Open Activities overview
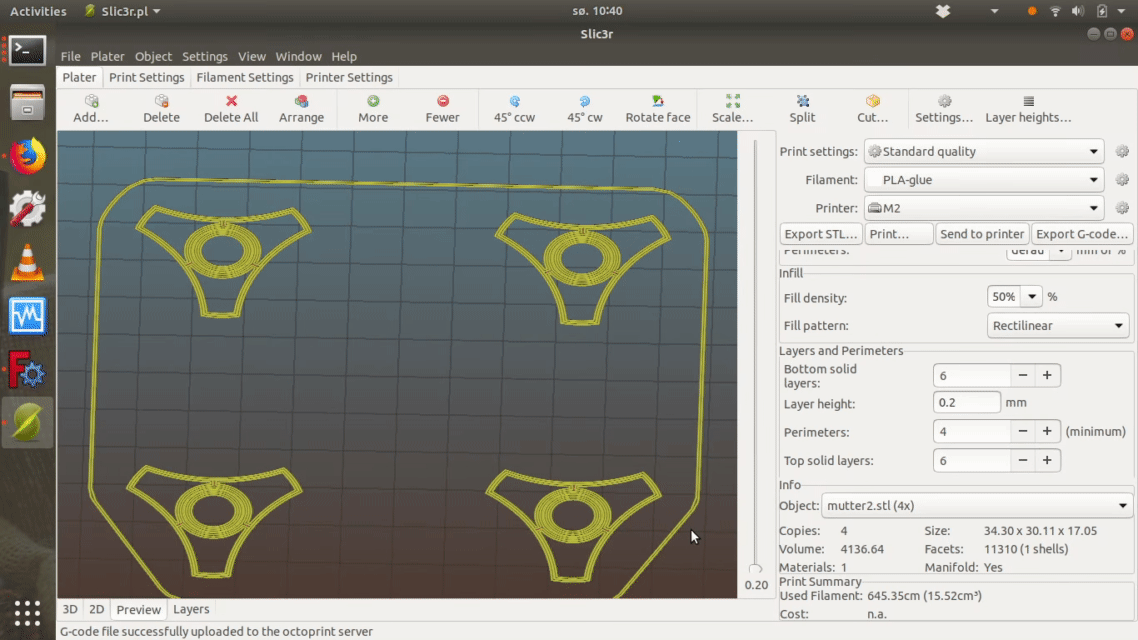 coord(38,11)
